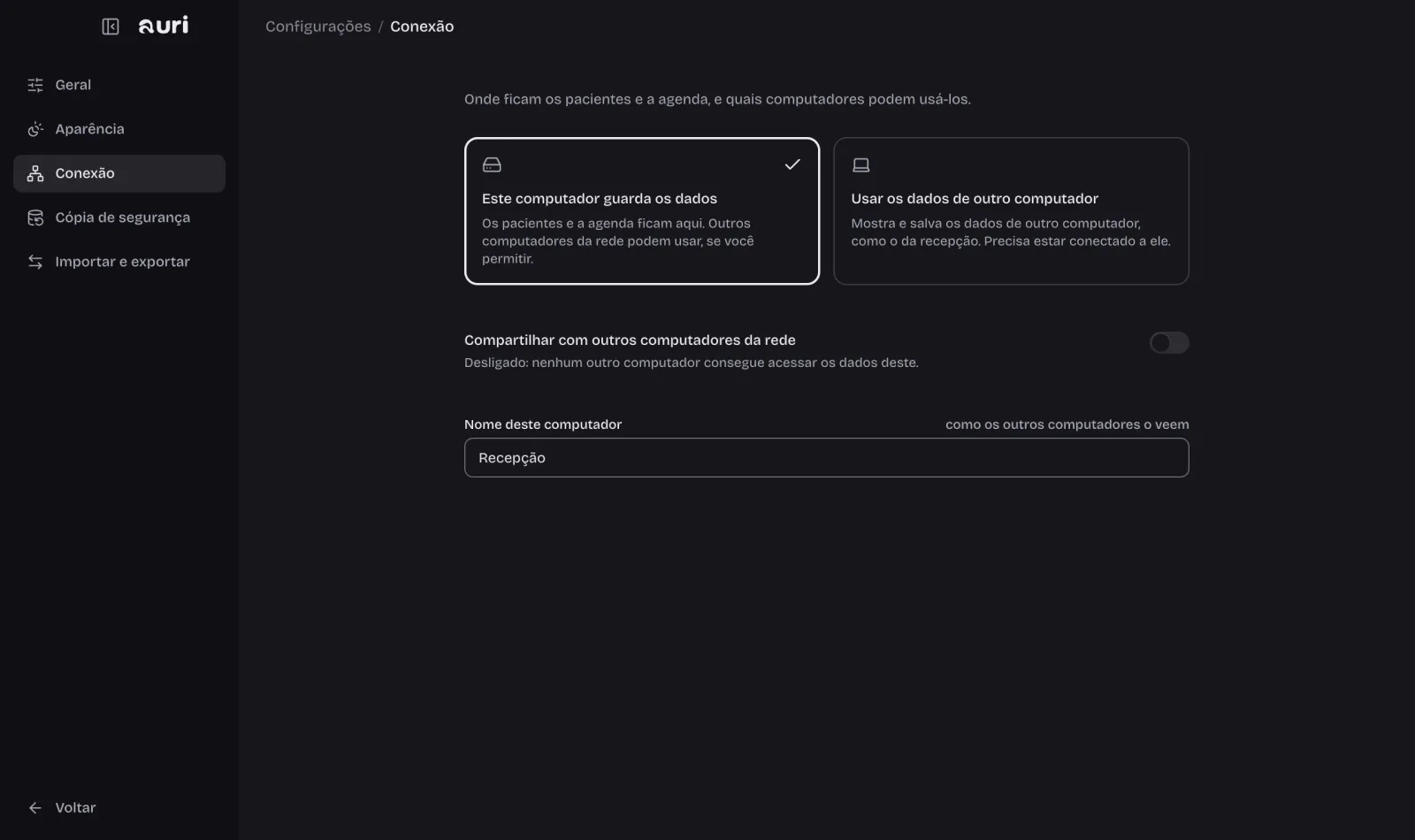Viewport: 1415px width, 840px height.
Task: Open the Geral settings section
Action: 119,85
